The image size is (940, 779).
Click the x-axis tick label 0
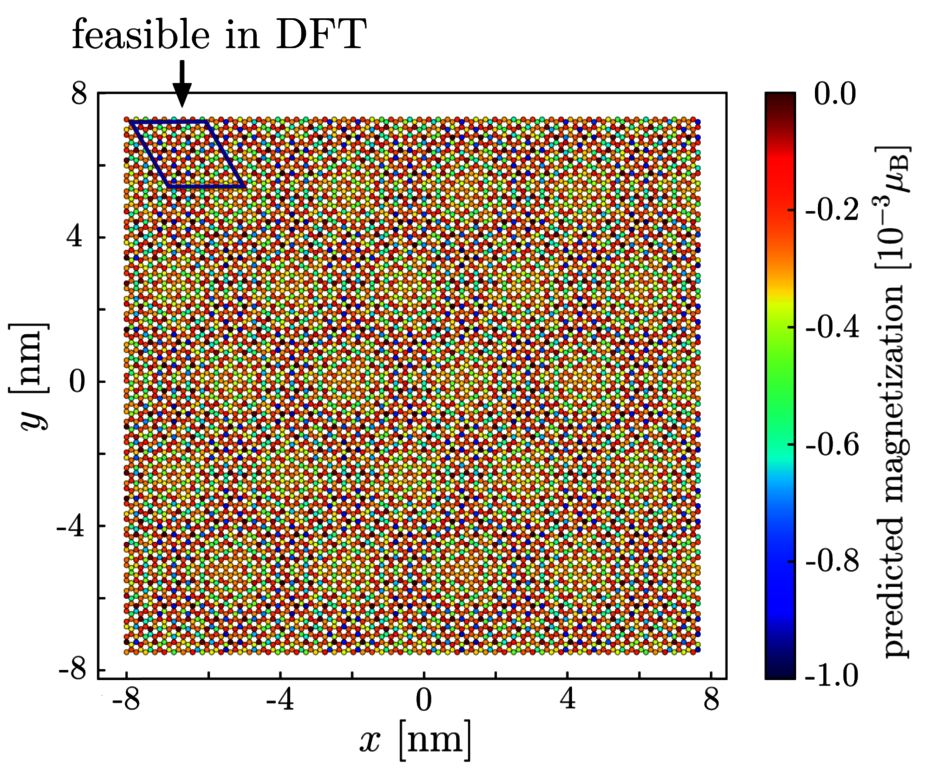(x=424, y=700)
